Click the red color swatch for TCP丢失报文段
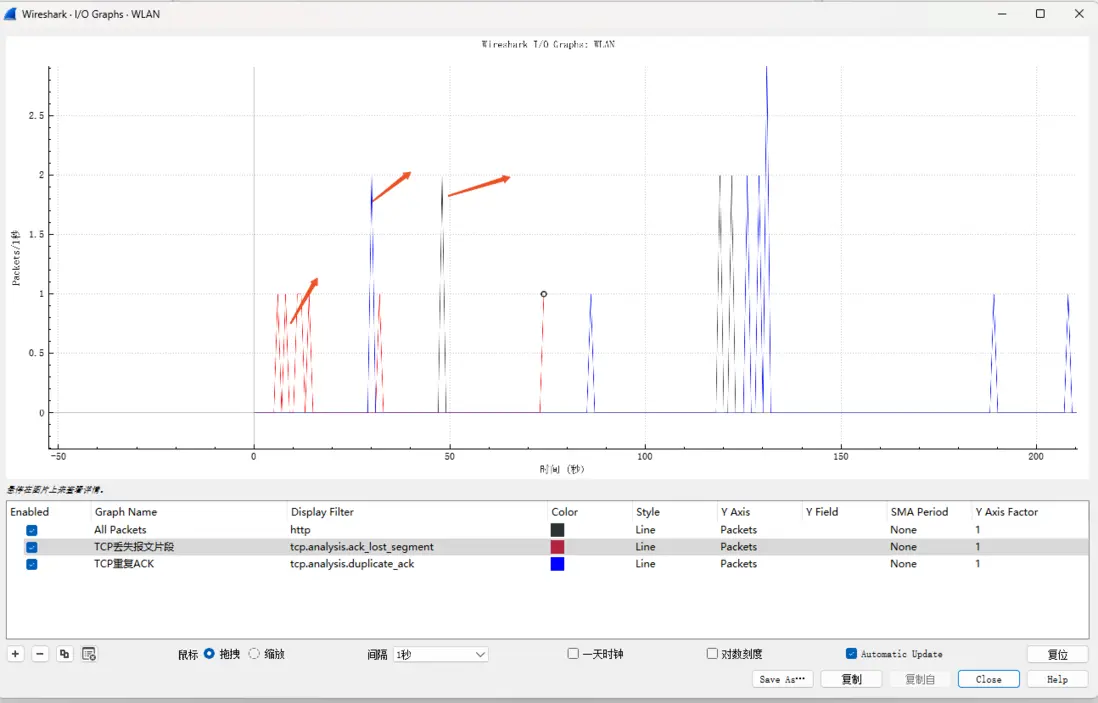 click(x=558, y=547)
